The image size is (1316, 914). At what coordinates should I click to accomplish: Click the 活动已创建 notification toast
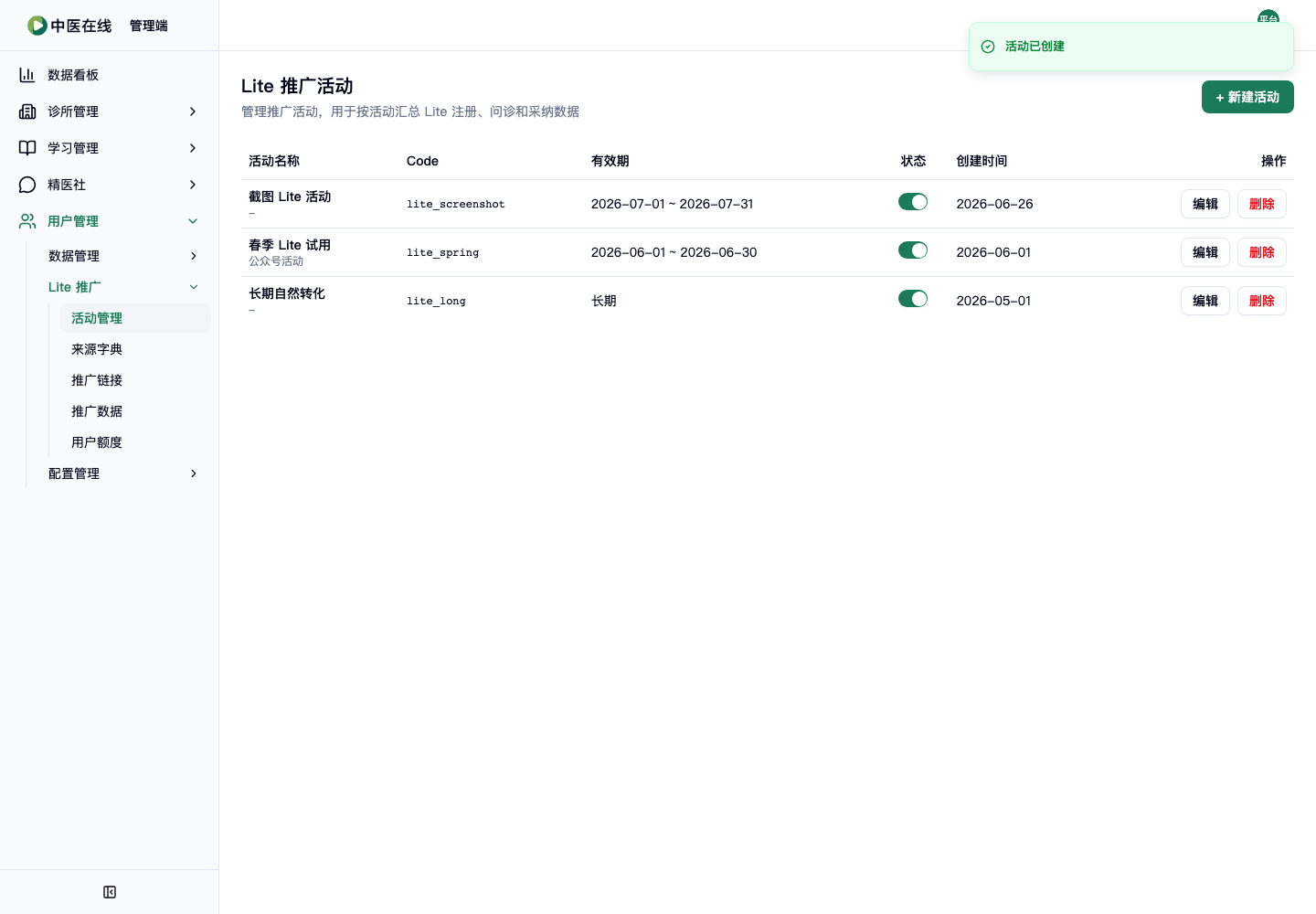(x=1131, y=47)
